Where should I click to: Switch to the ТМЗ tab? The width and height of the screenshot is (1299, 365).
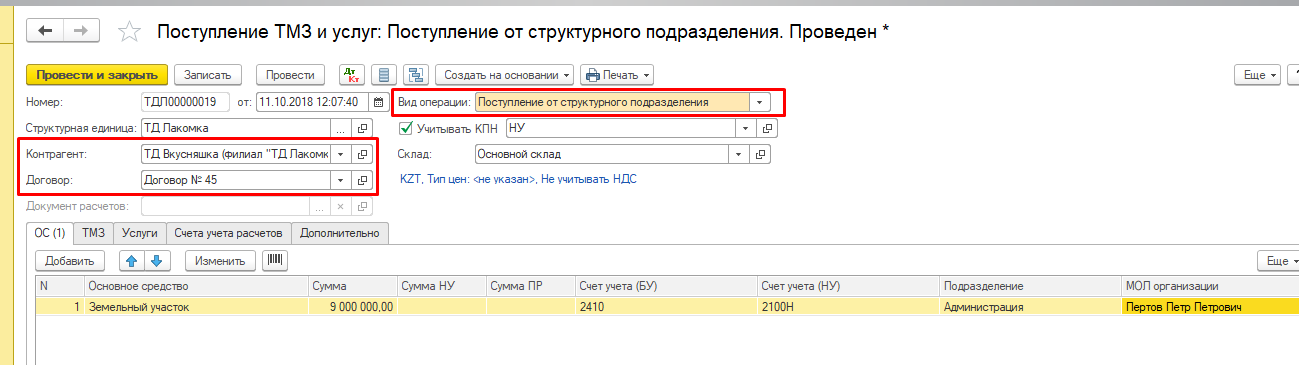(x=94, y=233)
